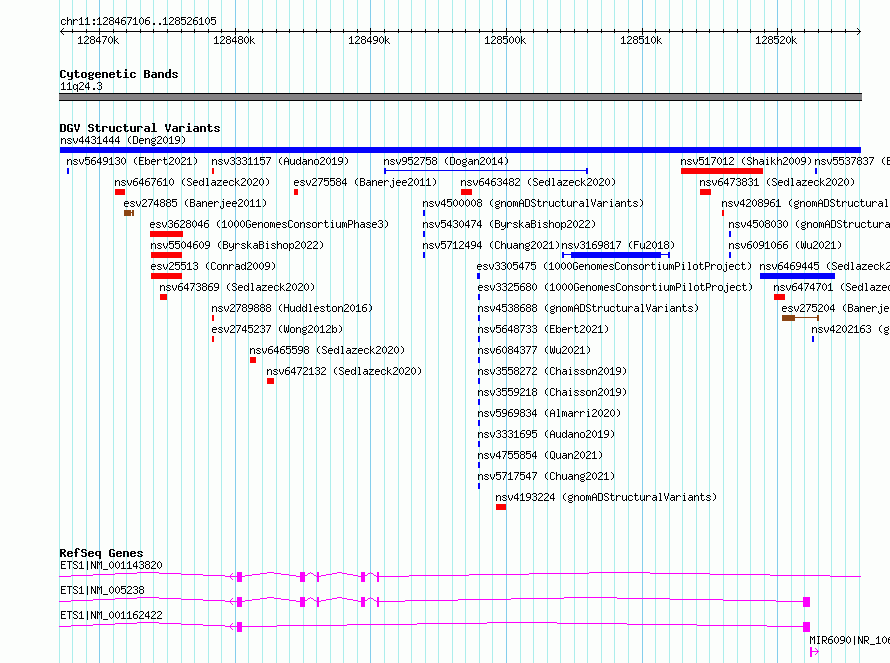Click nsv6472132 (Sedlazeck2020) label
This screenshot has width=890, height=663.
(344, 371)
